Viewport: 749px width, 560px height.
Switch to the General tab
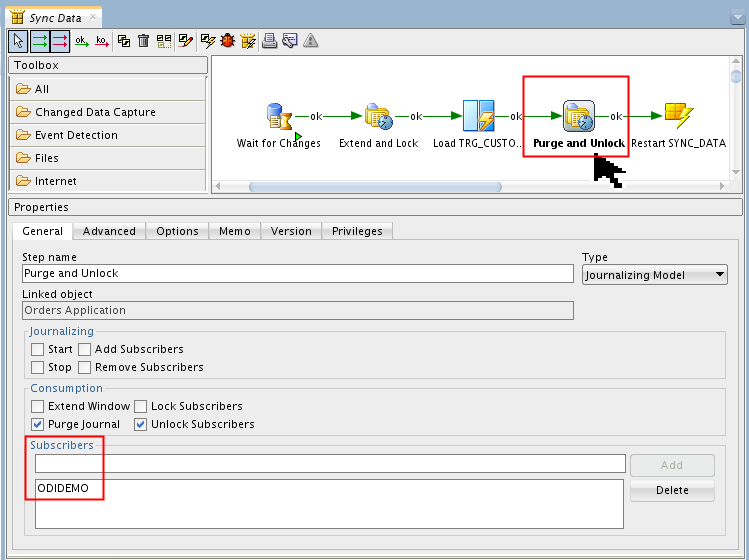pyautogui.click(x=43, y=231)
